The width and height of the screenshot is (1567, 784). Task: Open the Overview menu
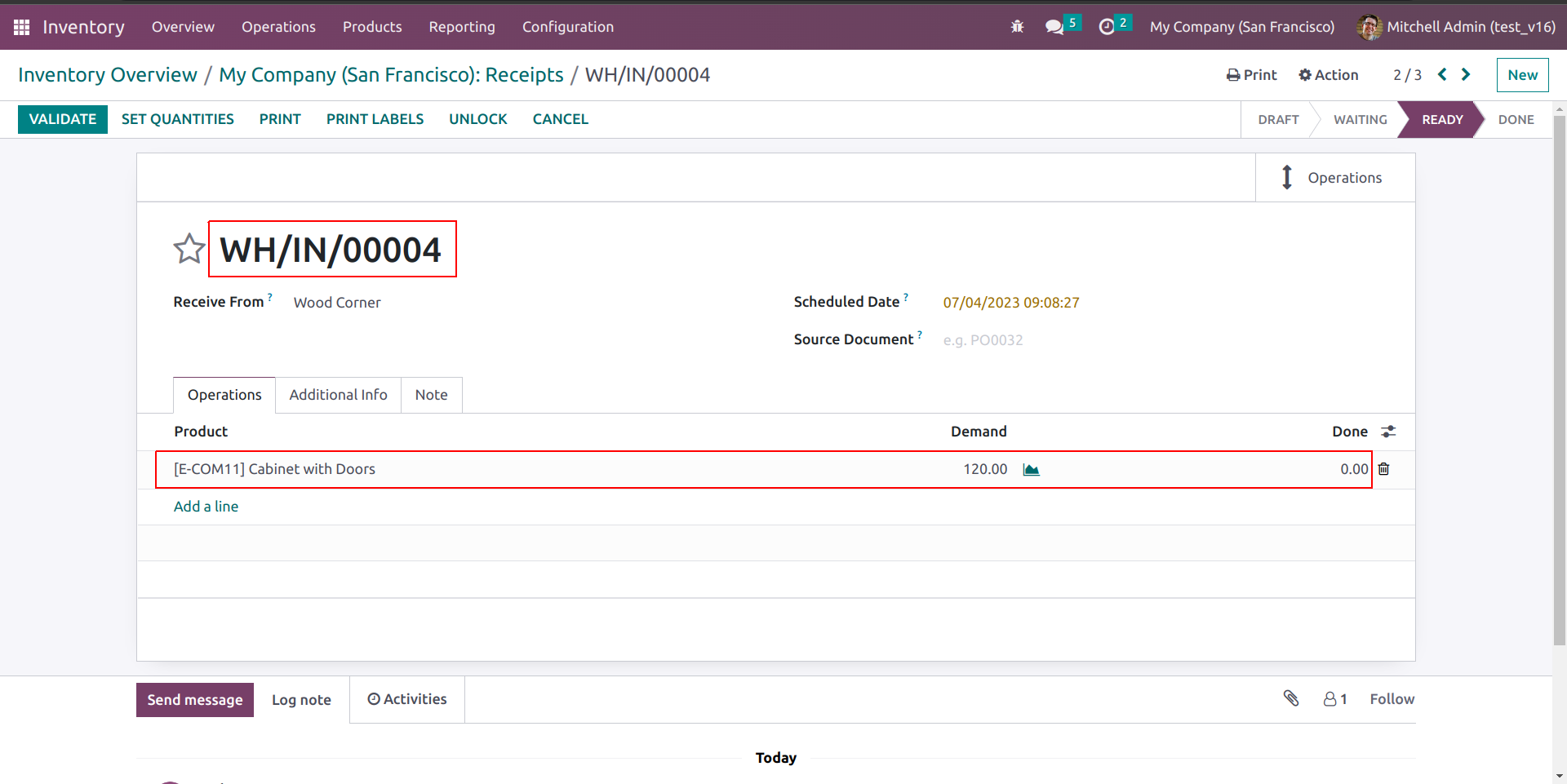(x=183, y=27)
